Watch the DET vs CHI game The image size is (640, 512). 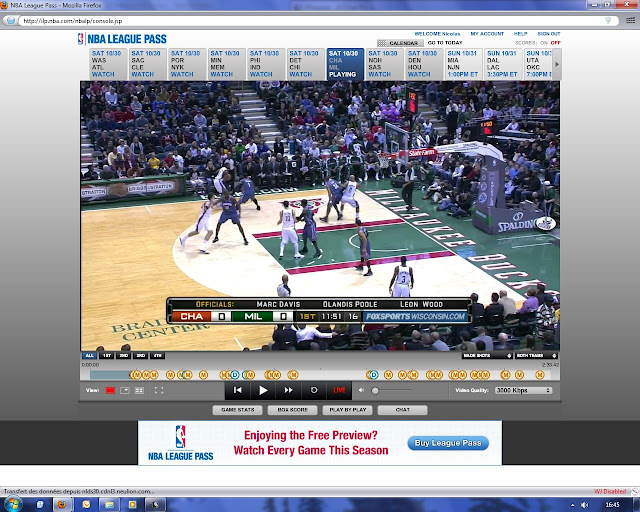click(306, 64)
